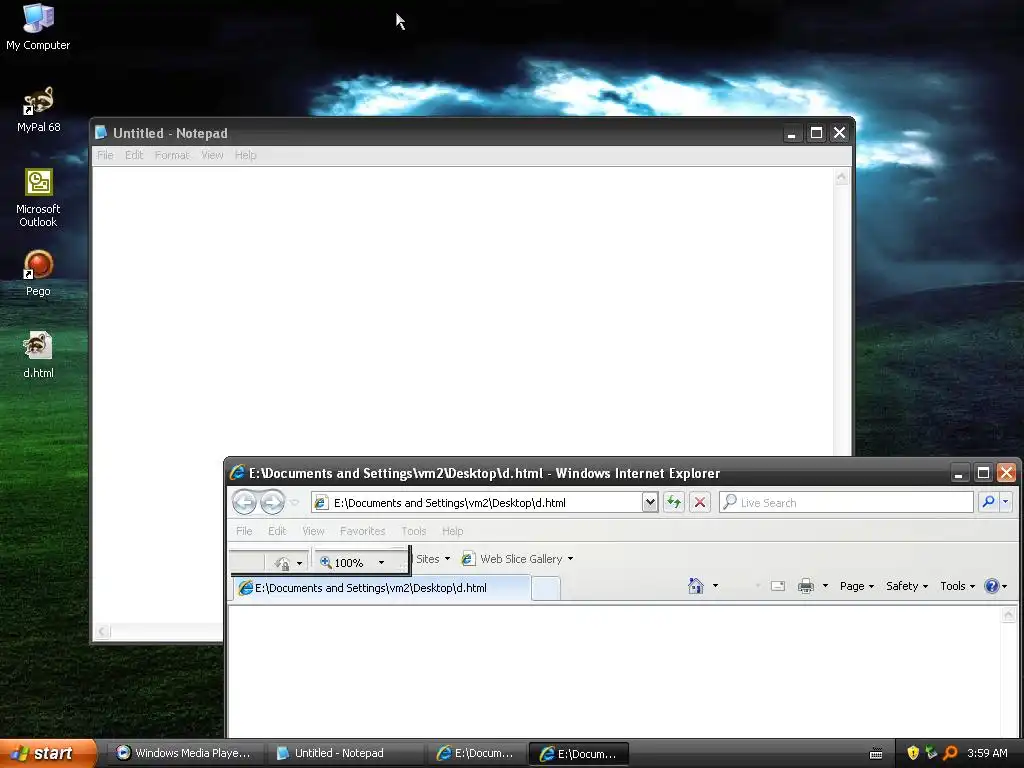Open the Print options dropdown arrow
This screenshot has height=768, width=1024.
pos(825,586)
